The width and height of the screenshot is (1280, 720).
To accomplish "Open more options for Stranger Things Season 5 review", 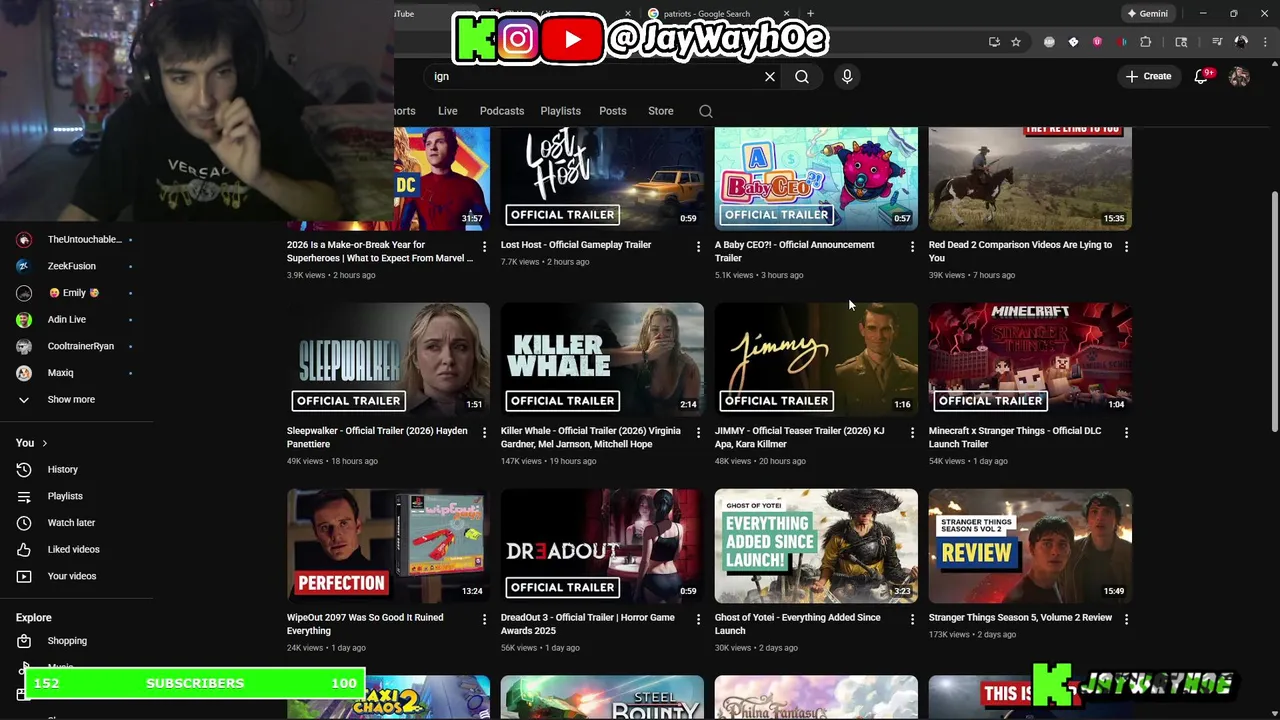I will click(1126, 619).
